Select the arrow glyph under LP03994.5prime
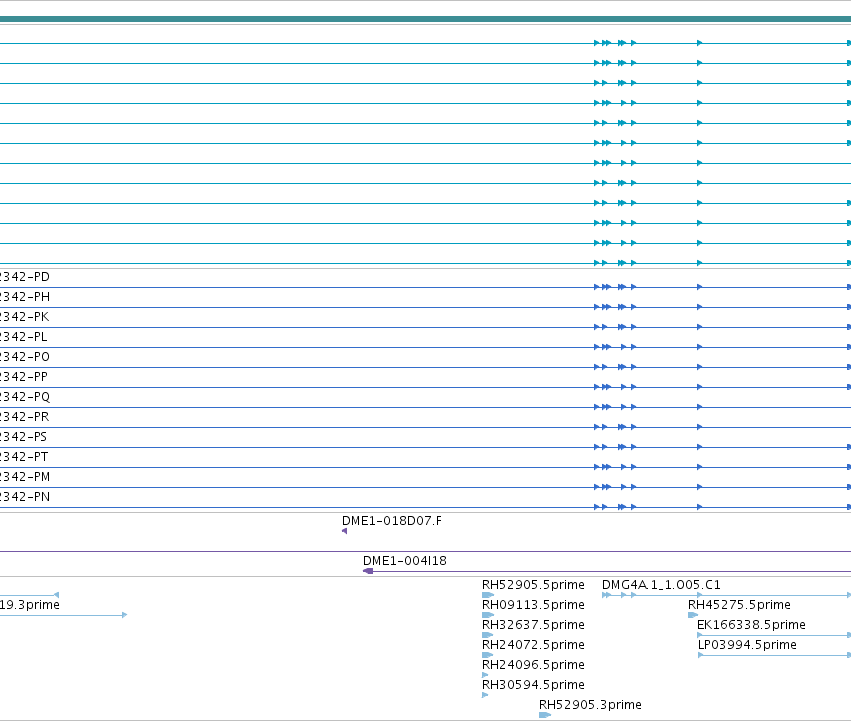851x721 pixels. click(x=774, y=655)
